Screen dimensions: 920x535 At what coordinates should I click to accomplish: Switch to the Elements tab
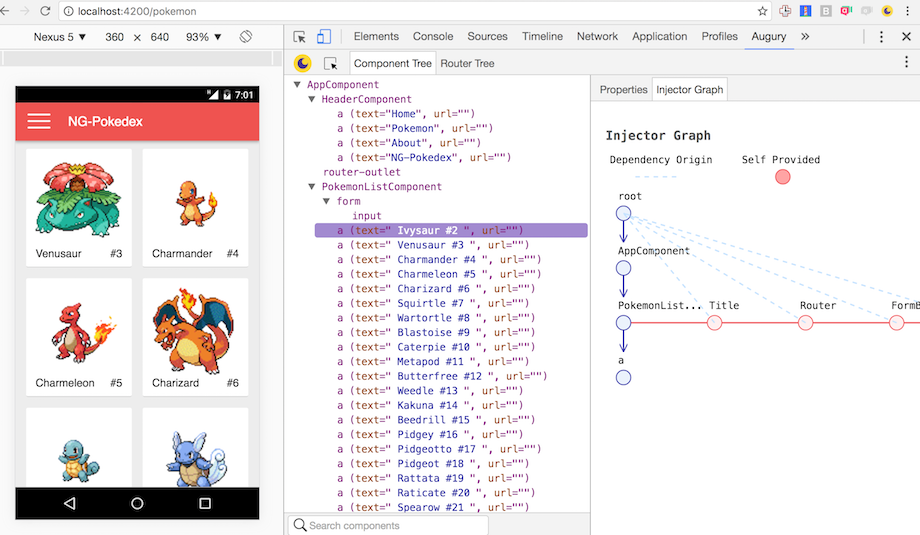pyautogui.click(x=376, y=36)
